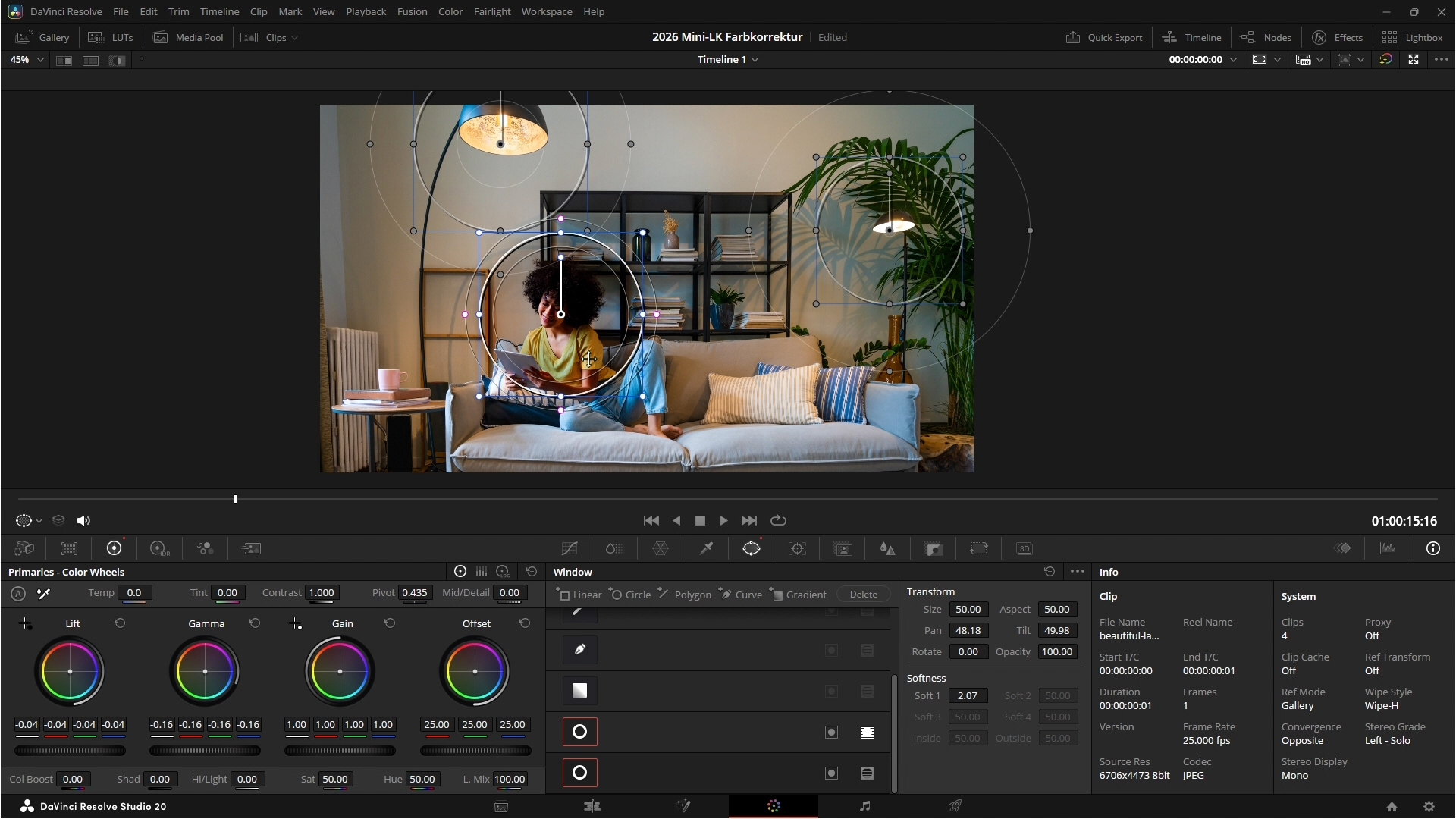Toggle audio mute speaker icon

tap(83, 521)
